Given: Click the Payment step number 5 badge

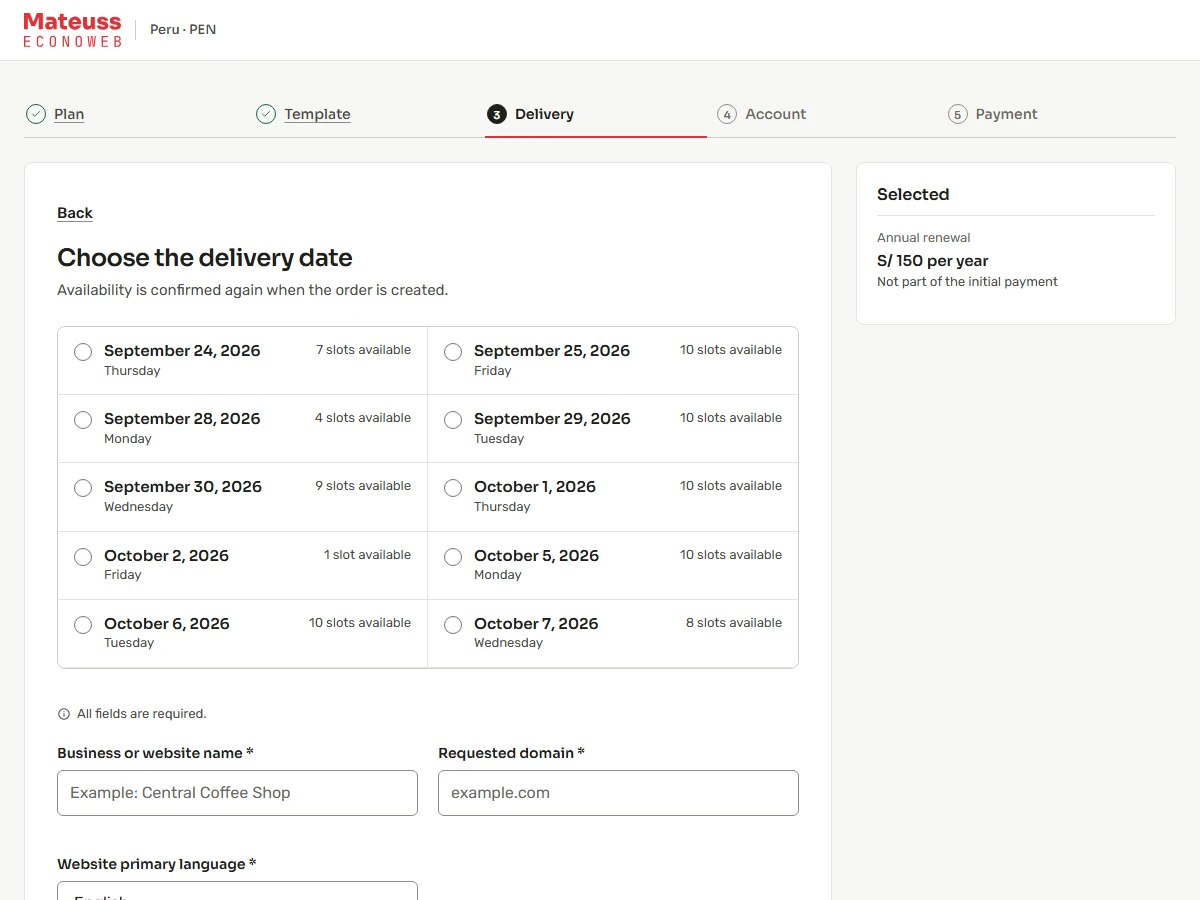Looking at the screenshot, I should tap(958, 114).
